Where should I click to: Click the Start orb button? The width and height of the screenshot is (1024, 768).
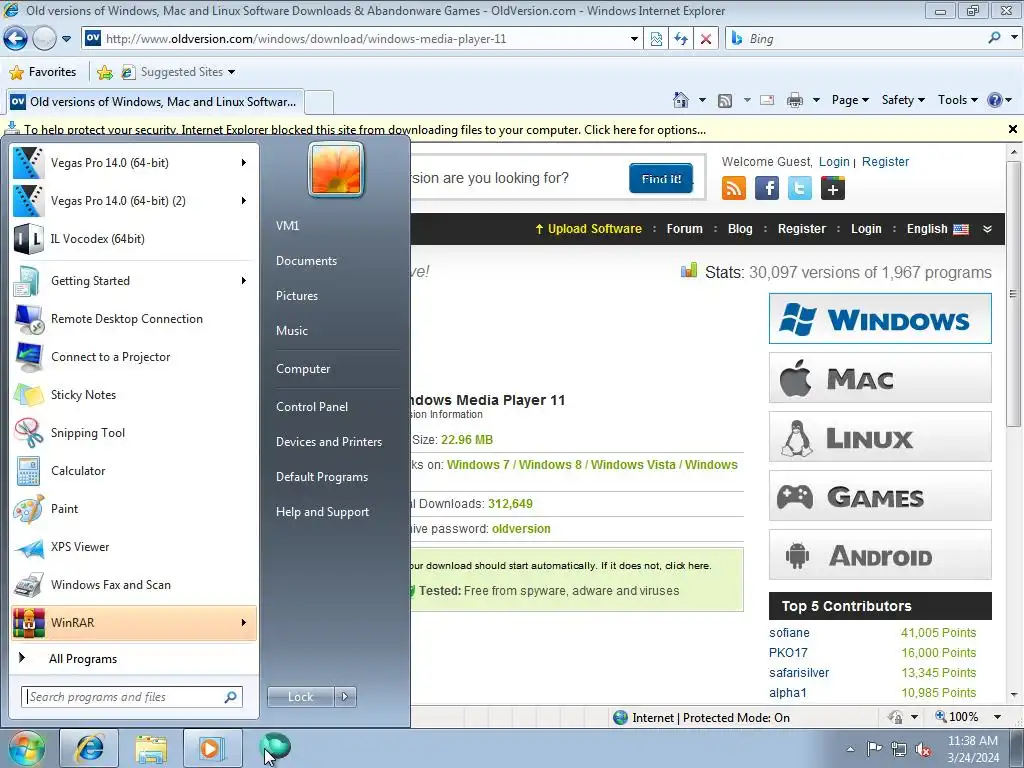26,748
